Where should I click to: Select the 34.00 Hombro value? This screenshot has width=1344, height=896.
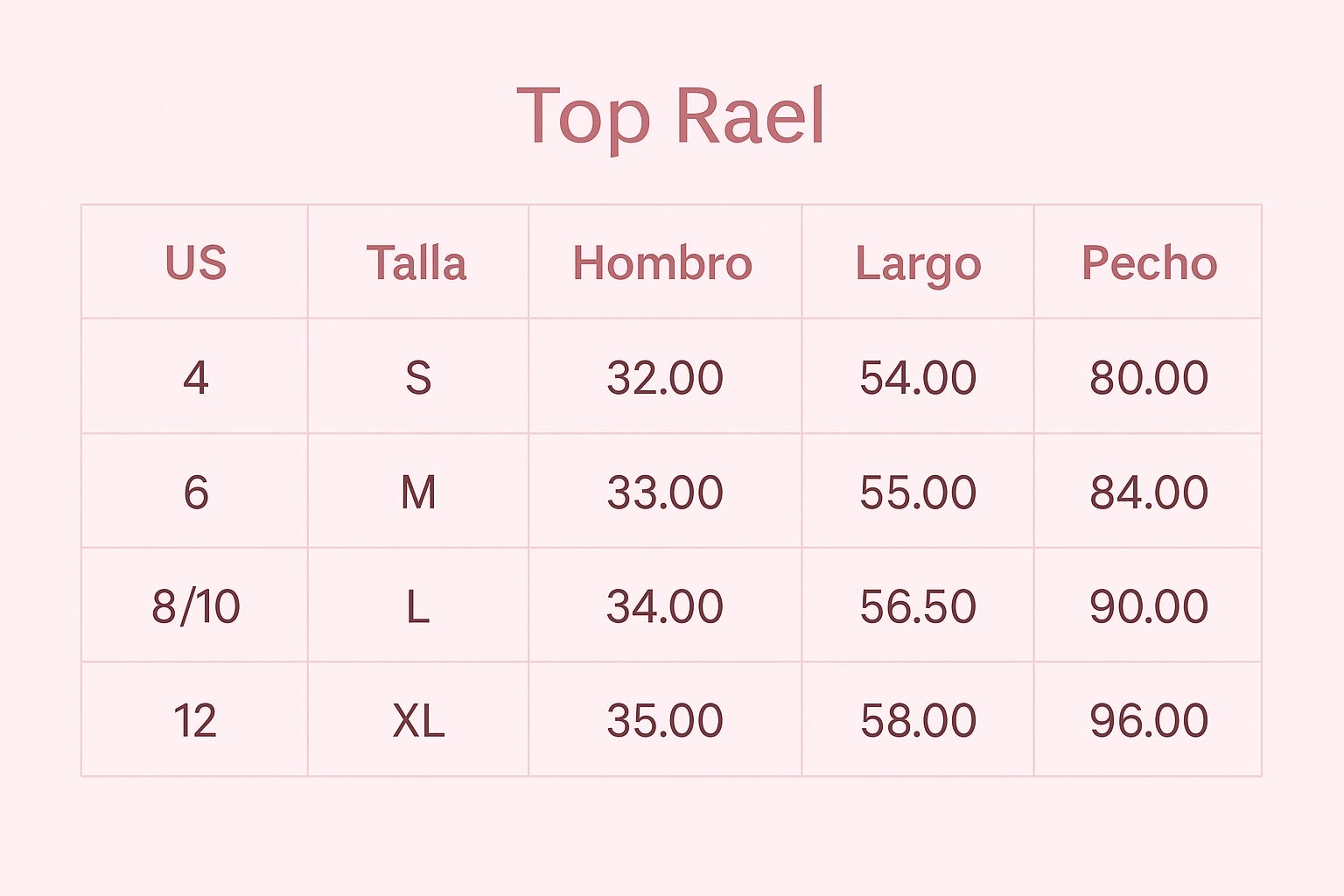click(665, 606)
